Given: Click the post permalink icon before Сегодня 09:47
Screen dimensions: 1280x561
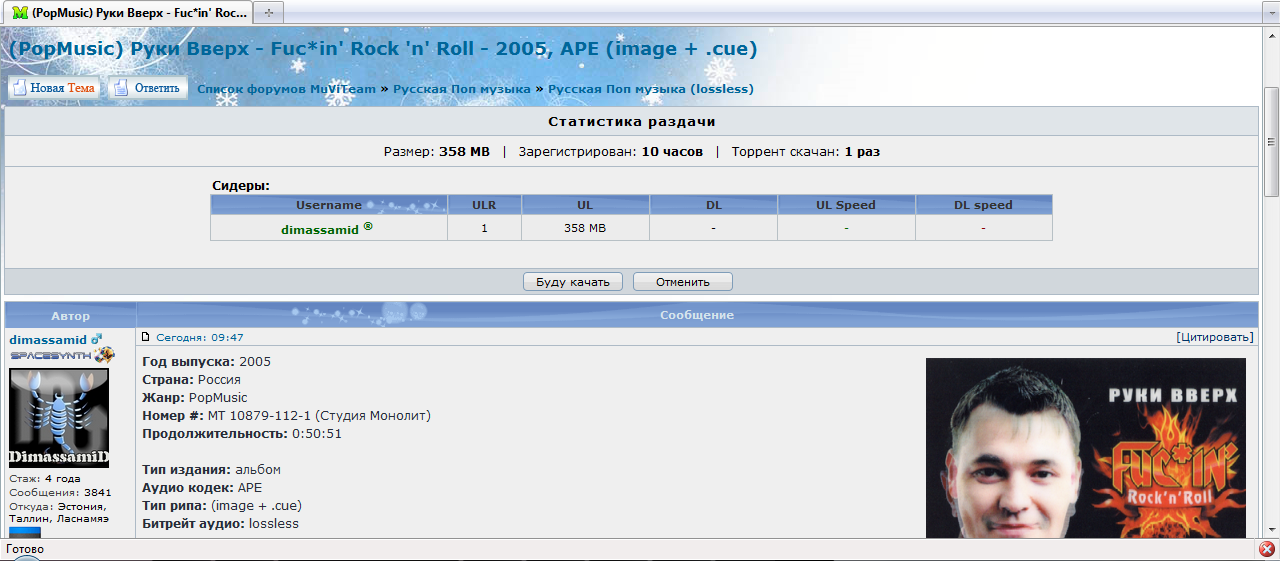Looking at the screenshot, I should click(x=146, y=337).
